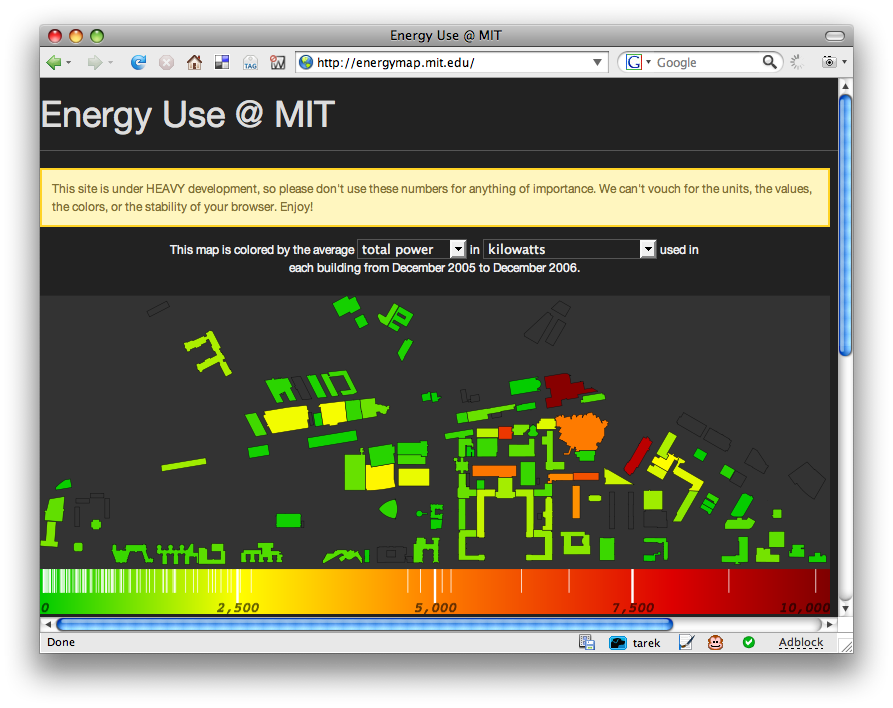This screenshot has height=708, width=893.
Task: Open the back history dropdown arrow
Action: pyautogui.click(x=69, y=62)
